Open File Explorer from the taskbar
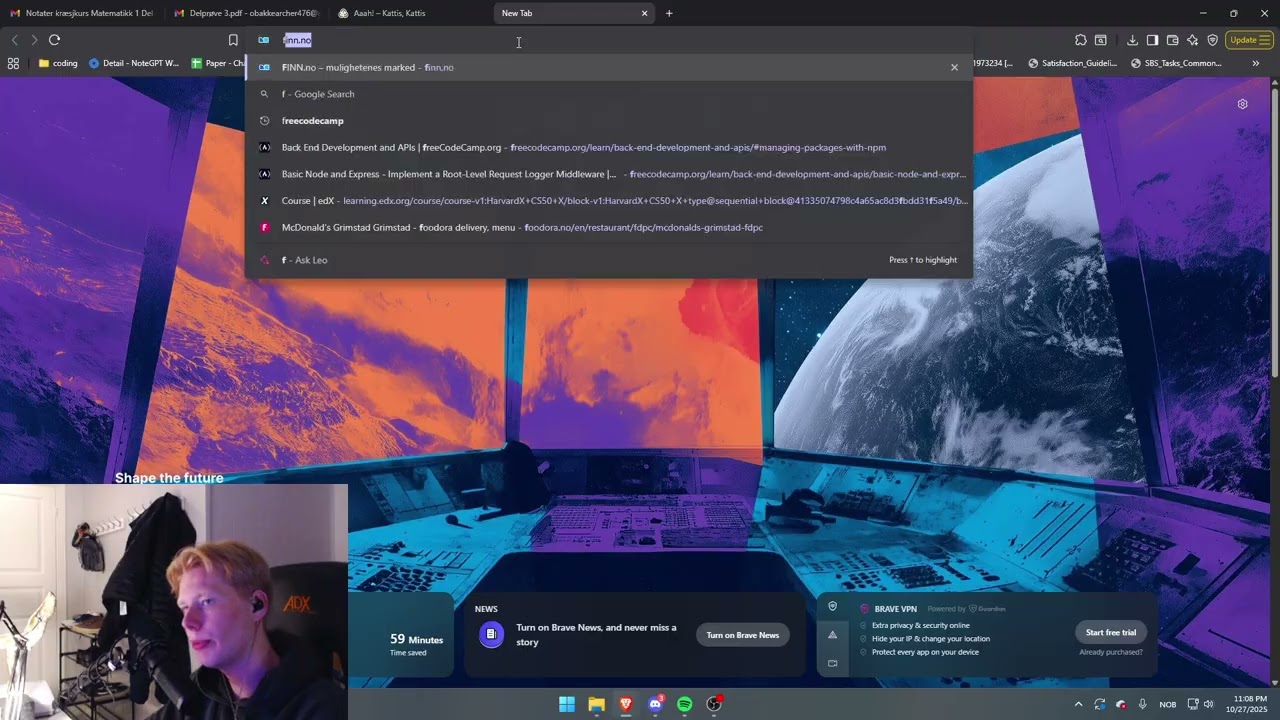The image size is (1280, 720). [x=596, y=704]
